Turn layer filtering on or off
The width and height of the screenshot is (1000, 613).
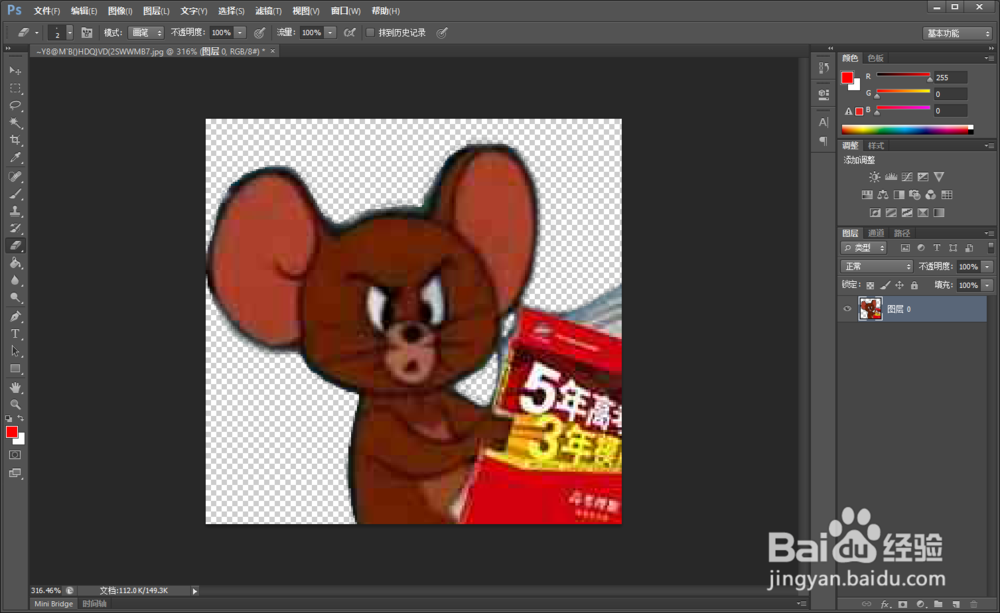pos(990,247)
